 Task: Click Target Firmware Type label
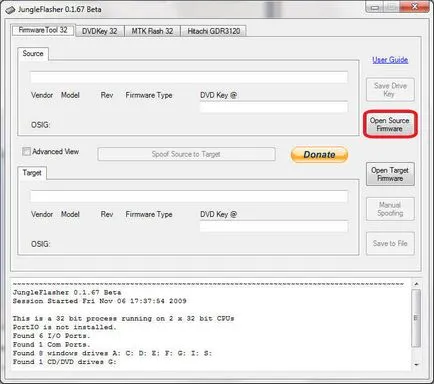click(x=149, y=215)
